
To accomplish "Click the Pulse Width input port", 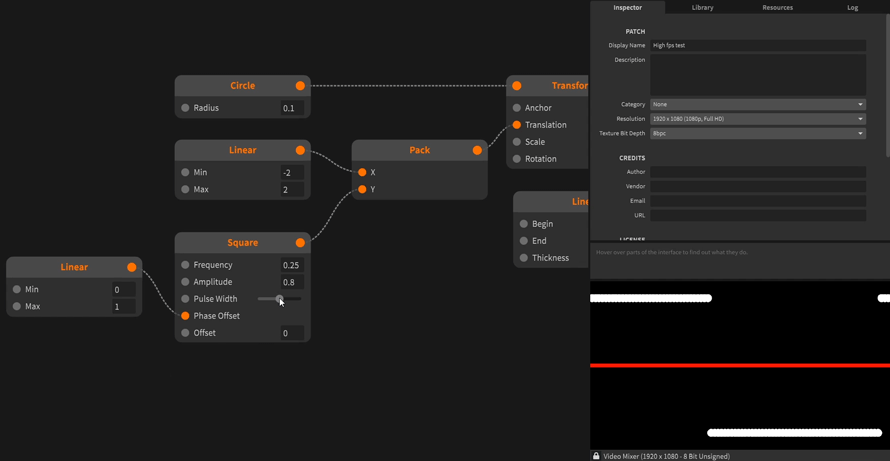I will (185, 299).
